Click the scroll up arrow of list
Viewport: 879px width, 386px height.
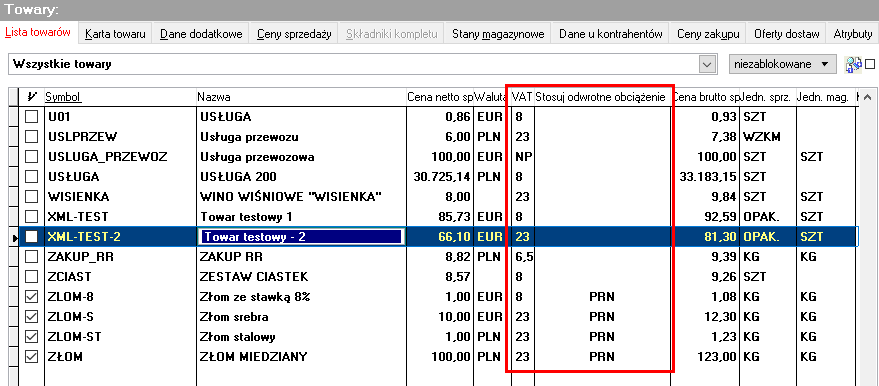[868, 97]
